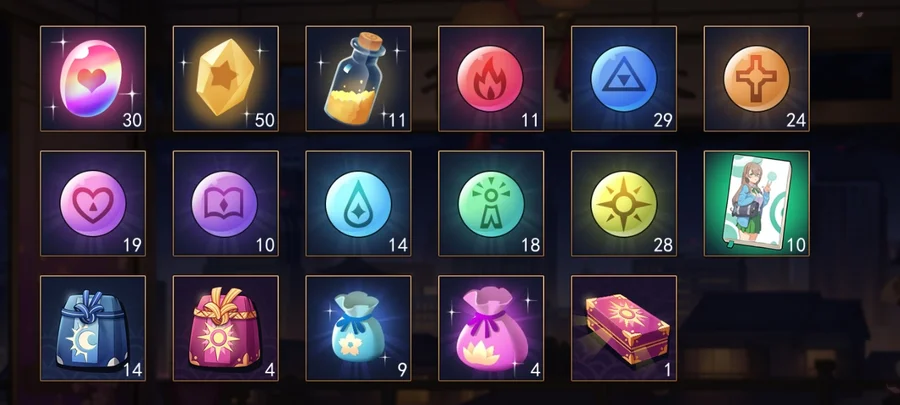Select the light blue flower pouch

(x=358, y=328)
